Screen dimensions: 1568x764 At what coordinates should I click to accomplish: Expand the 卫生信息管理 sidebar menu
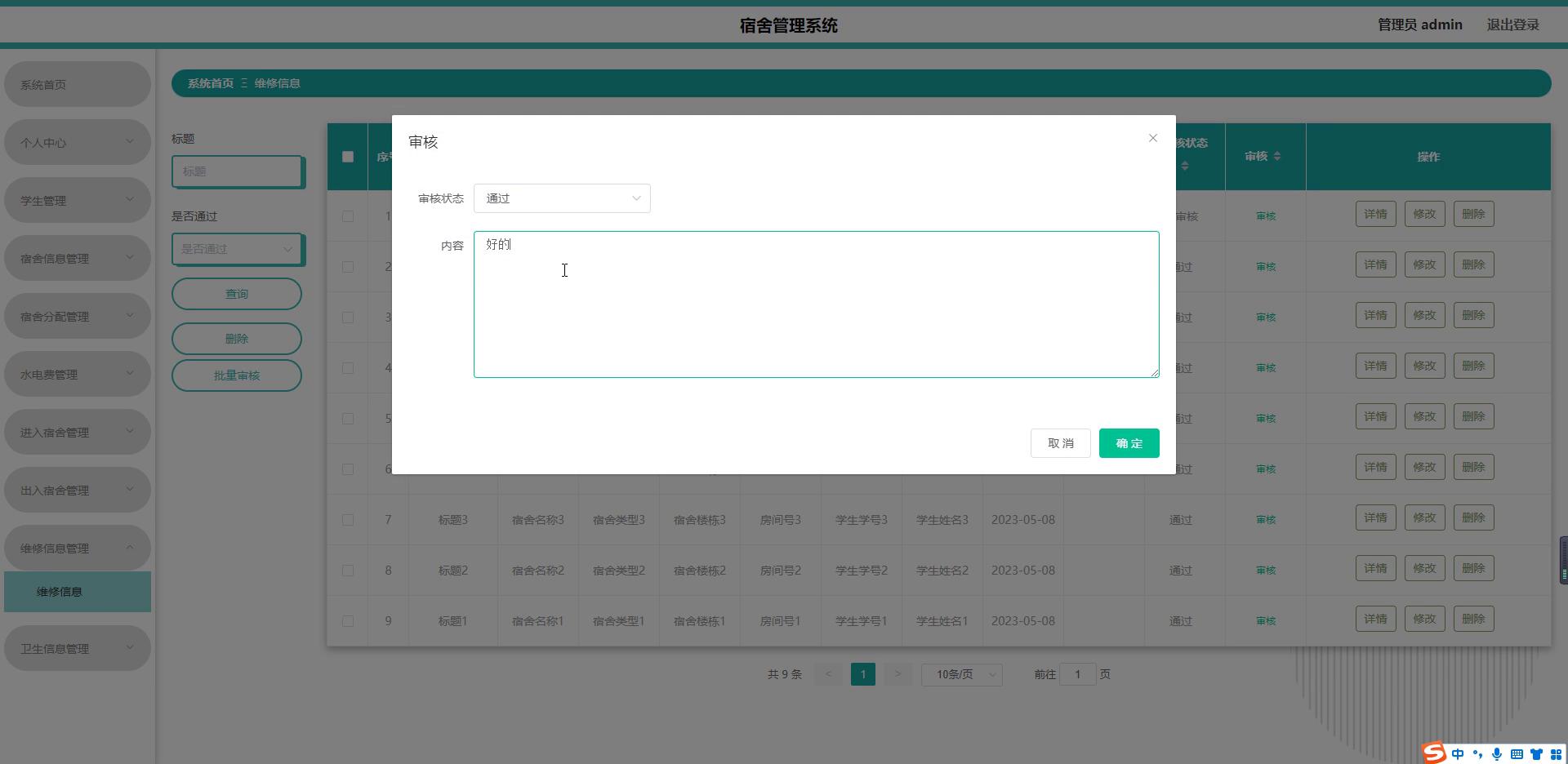click(78, 648)
